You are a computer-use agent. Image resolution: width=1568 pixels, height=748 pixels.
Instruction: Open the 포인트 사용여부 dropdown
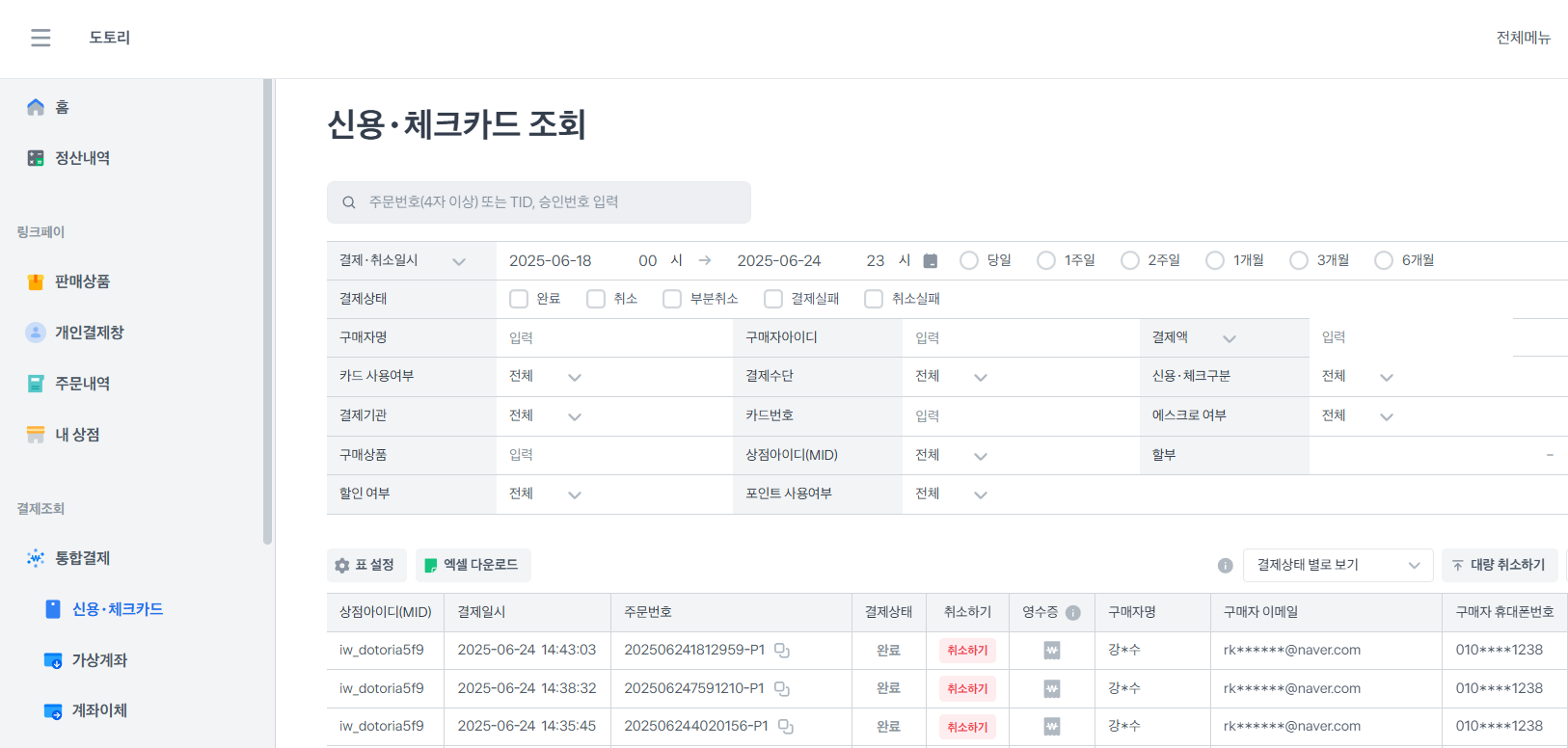(952, 494)
